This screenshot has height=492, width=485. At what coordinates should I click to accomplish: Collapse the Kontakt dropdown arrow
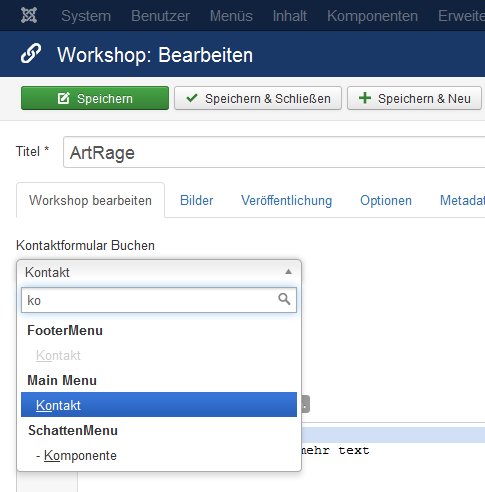(x=288, y=272)
